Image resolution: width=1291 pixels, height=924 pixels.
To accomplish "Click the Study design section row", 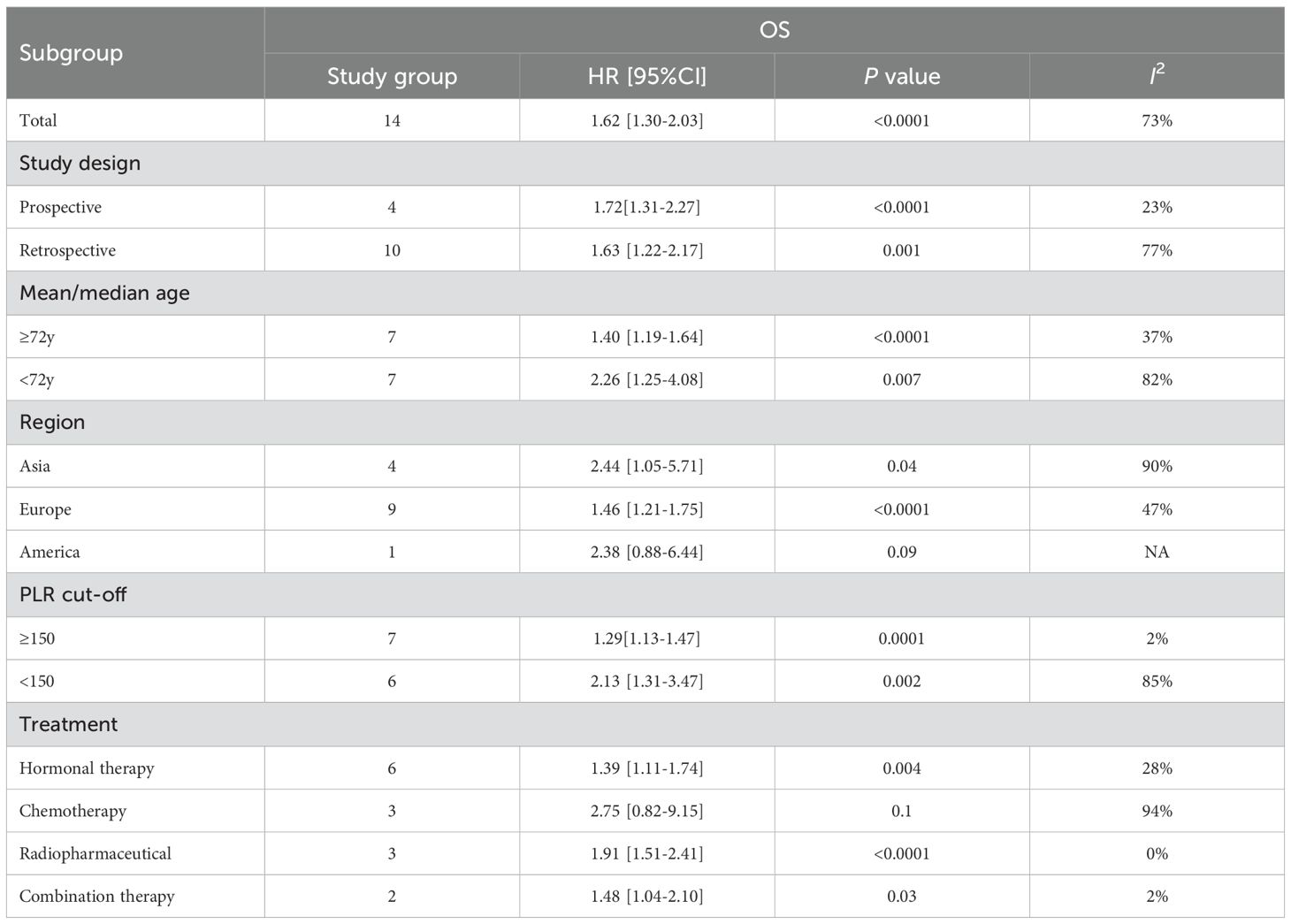I will coord(80,164).
